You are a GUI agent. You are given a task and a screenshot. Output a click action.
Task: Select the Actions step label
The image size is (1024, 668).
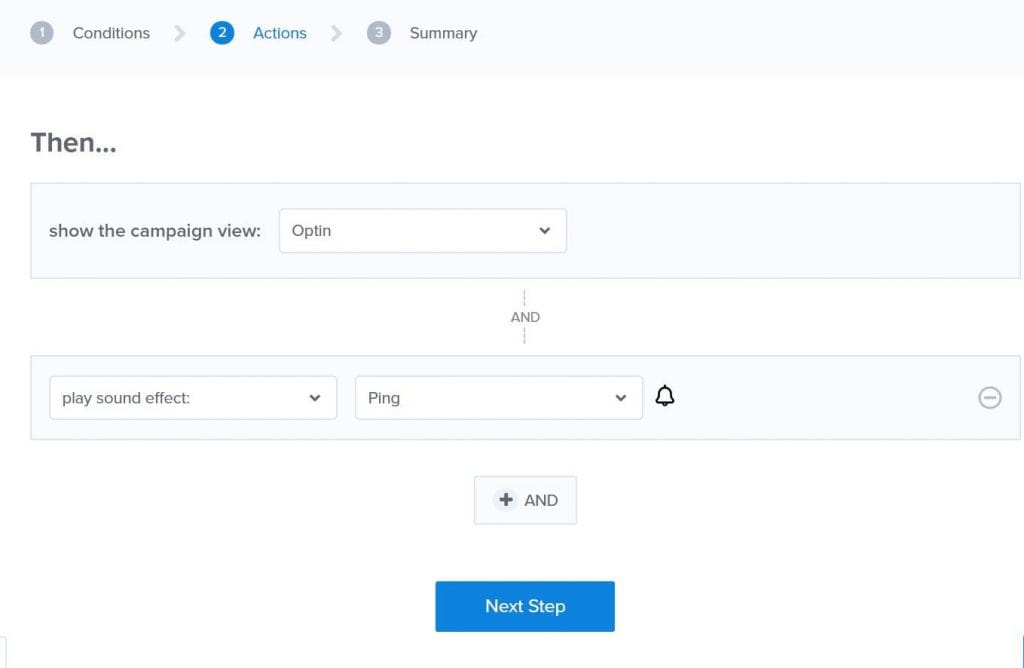click(x=279, y=32)
